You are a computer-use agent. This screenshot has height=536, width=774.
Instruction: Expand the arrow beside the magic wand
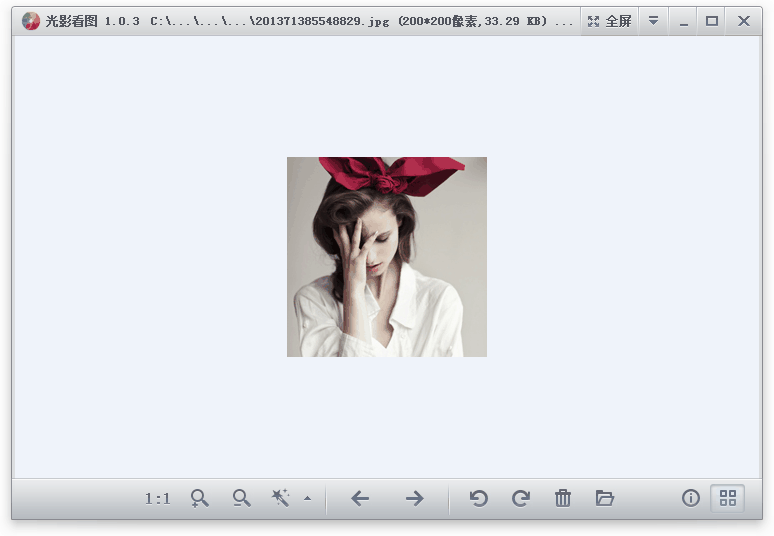[307, 498]
